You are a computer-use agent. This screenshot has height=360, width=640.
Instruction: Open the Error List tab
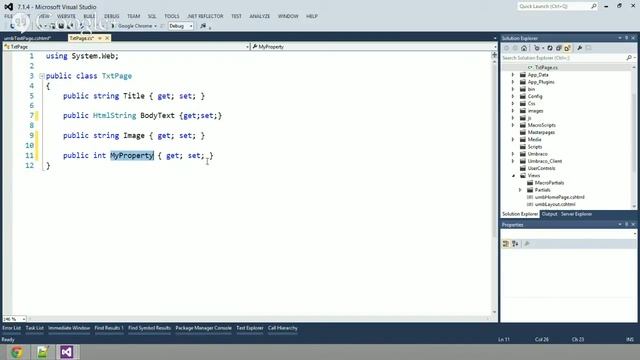[11, 328]
